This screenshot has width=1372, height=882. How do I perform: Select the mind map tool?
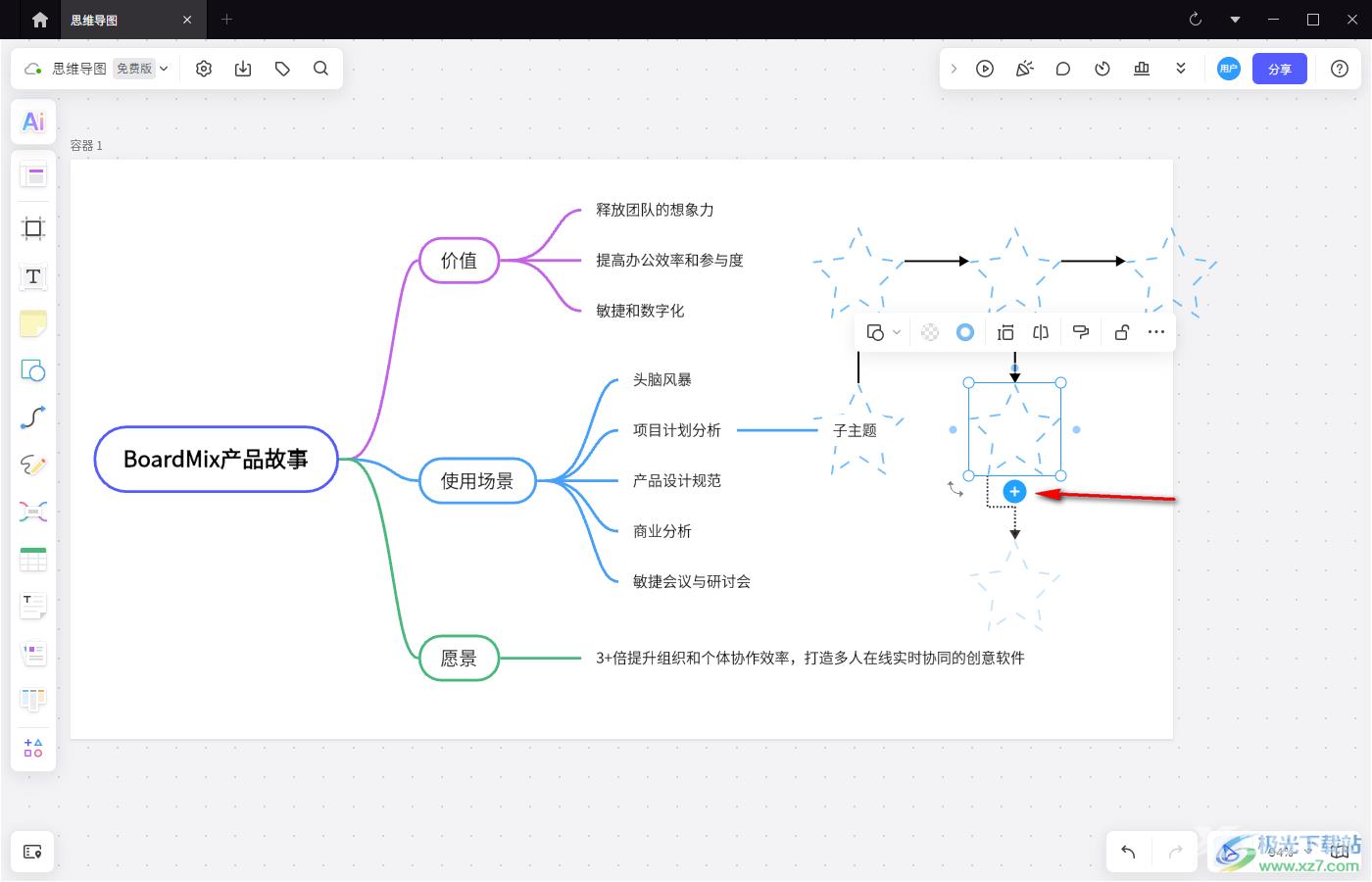(x=33, y=512)
